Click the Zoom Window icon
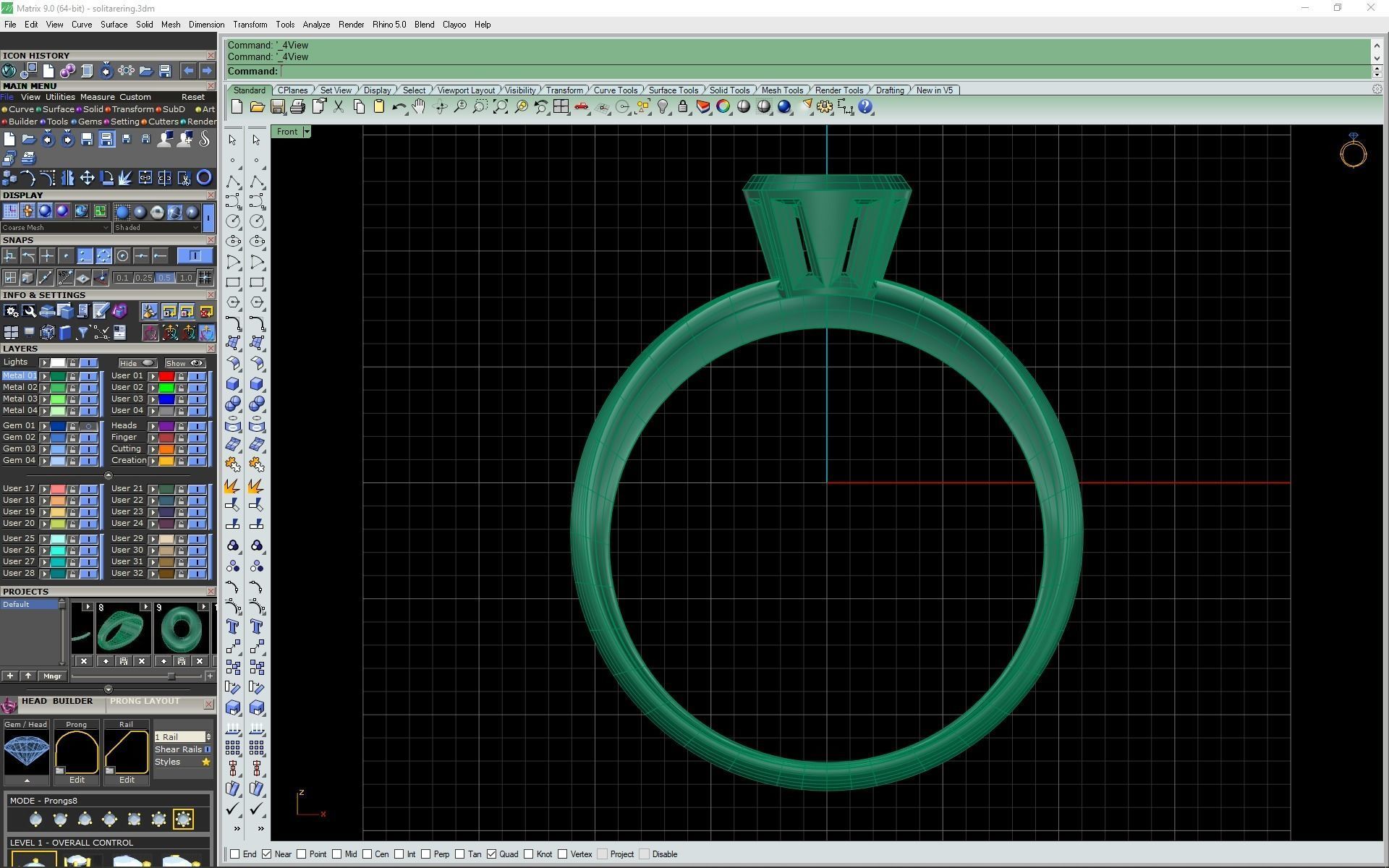The width and height of the screenshot is (1389, 868). [x=480, y=107]
